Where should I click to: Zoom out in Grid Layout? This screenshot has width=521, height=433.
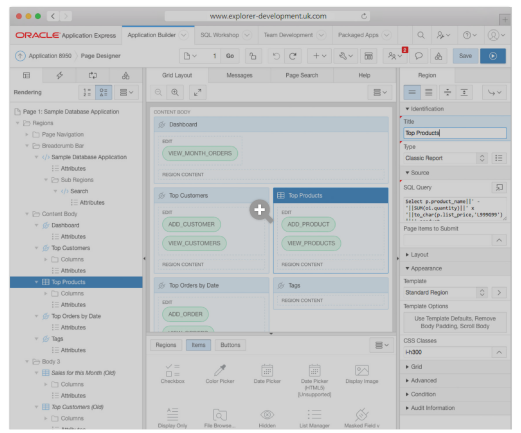pyautogui.click(x=158, y=92)
